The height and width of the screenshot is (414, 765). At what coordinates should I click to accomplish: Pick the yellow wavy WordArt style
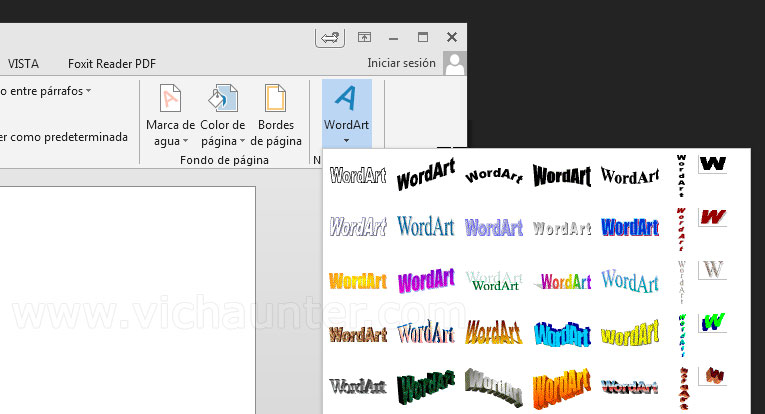pyautogui.click(x=630, y=334)
